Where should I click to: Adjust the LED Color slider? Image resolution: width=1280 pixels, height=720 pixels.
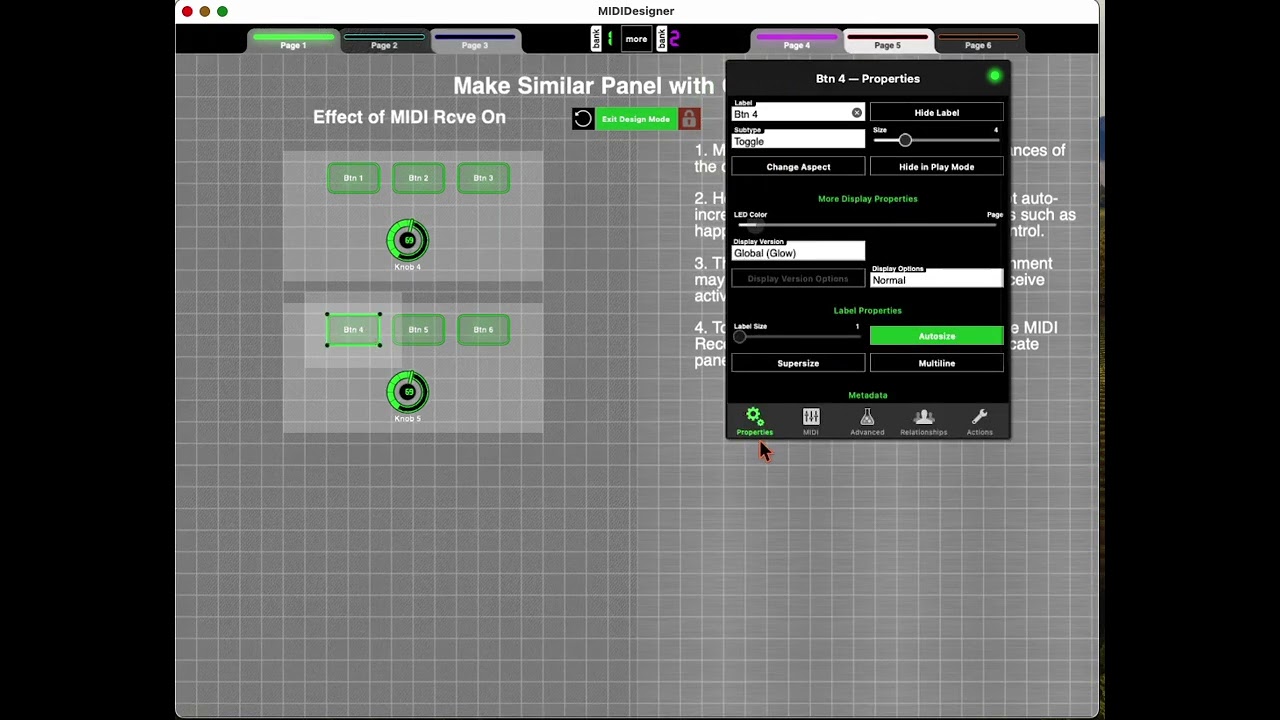tap(865, 225)
